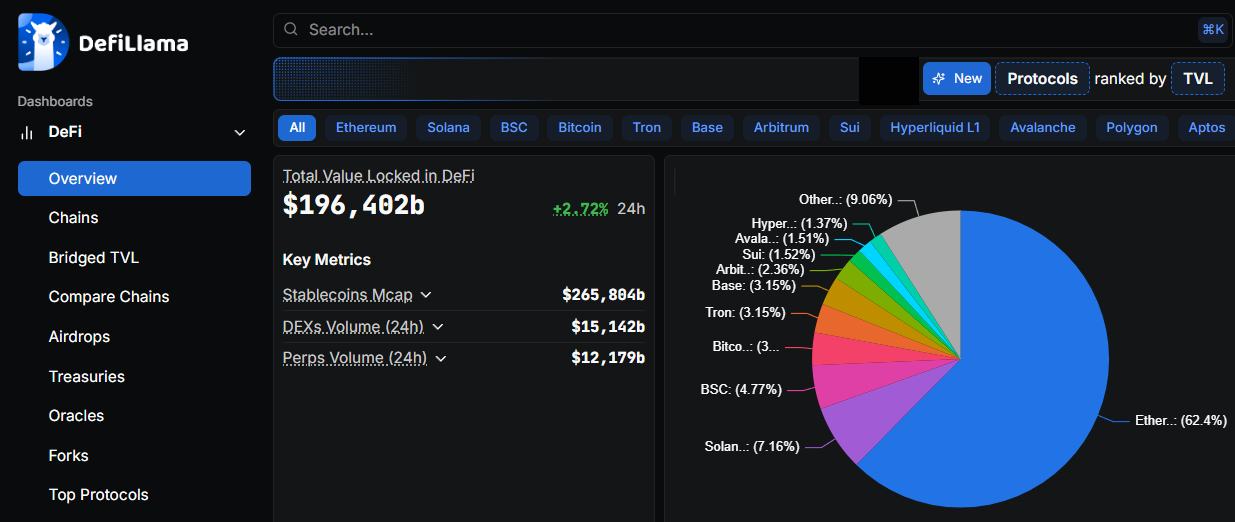Click the DefiLlama llama logo icon
Image resolution: width=1235 pixels, height=522 pixels.
(x=43, y=43)
